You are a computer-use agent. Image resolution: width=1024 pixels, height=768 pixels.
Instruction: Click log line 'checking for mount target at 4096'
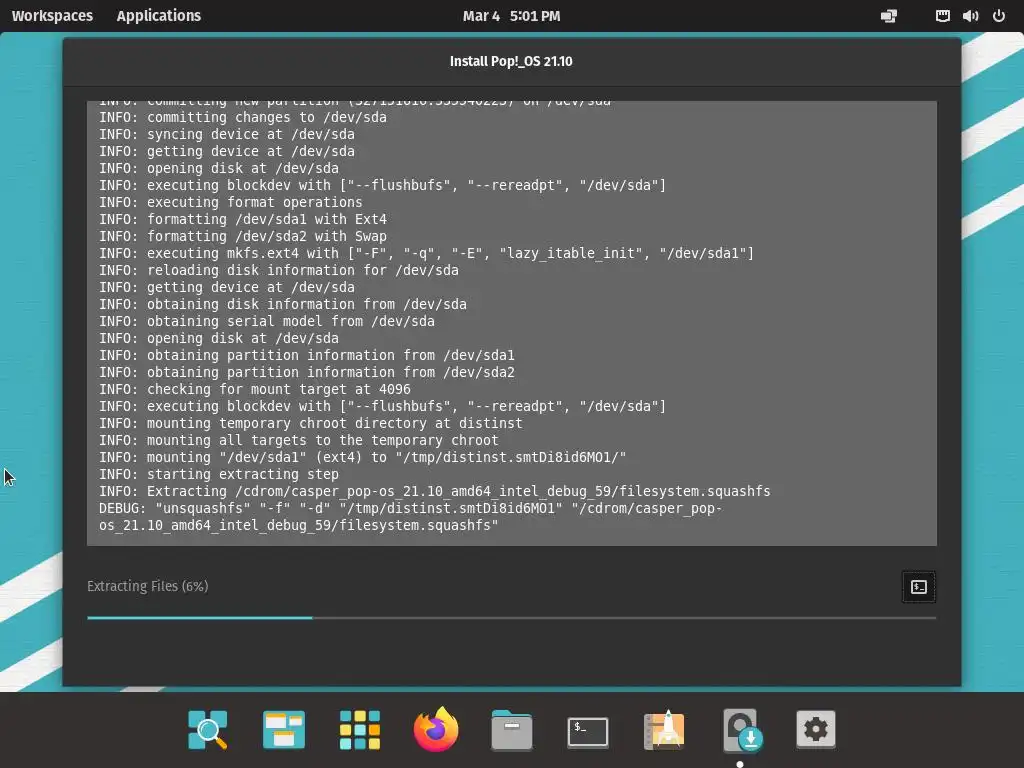click(255, 389)
